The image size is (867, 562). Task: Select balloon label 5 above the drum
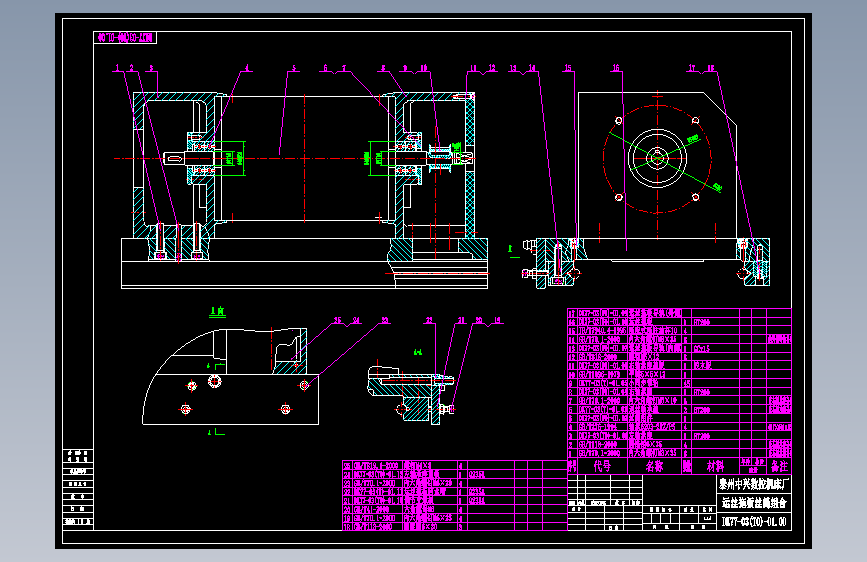[294, 68]
